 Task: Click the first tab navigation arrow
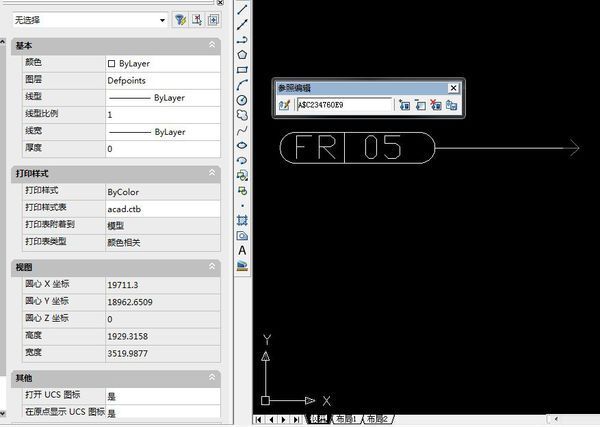coord(258,420)
